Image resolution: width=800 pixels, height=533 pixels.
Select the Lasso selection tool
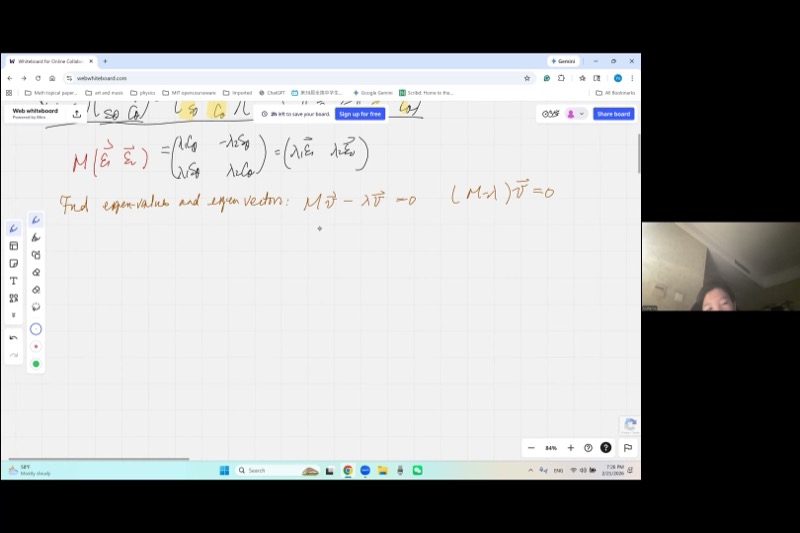[36, 307]
